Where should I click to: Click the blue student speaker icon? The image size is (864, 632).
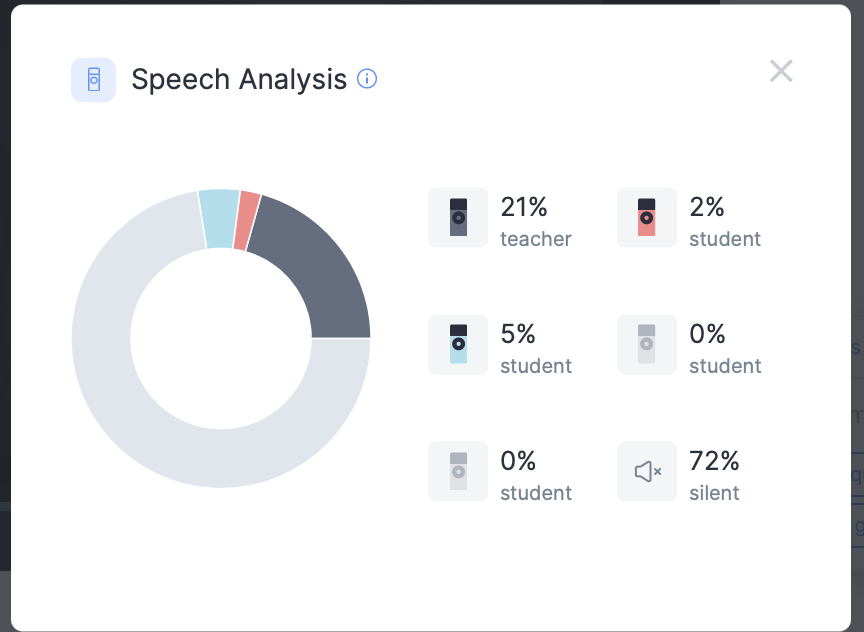[x=458, y=344]
